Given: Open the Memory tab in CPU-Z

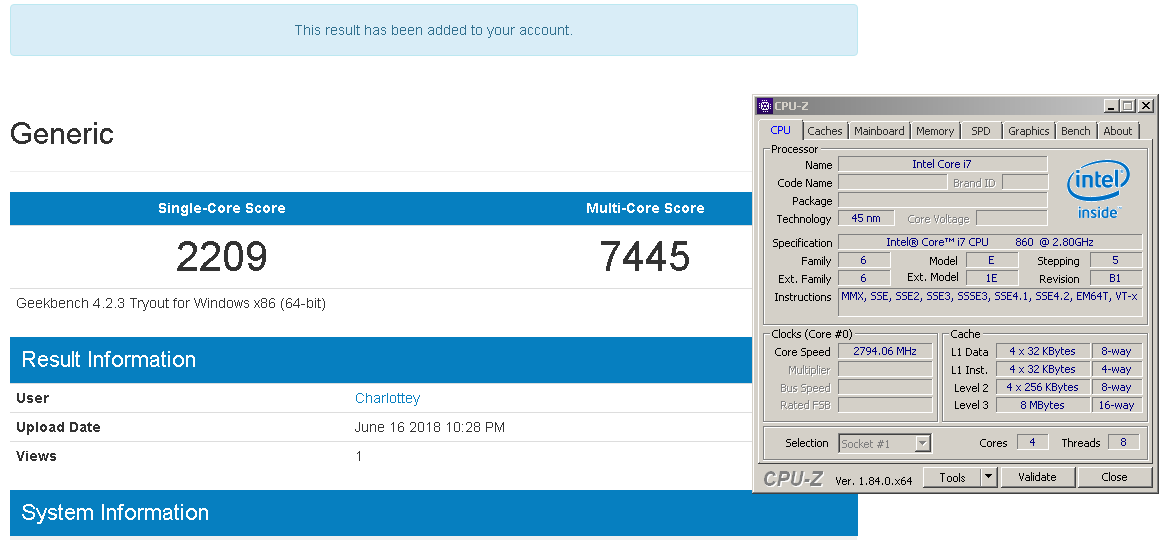Looking at the screenshot, I should coord(935,131).
